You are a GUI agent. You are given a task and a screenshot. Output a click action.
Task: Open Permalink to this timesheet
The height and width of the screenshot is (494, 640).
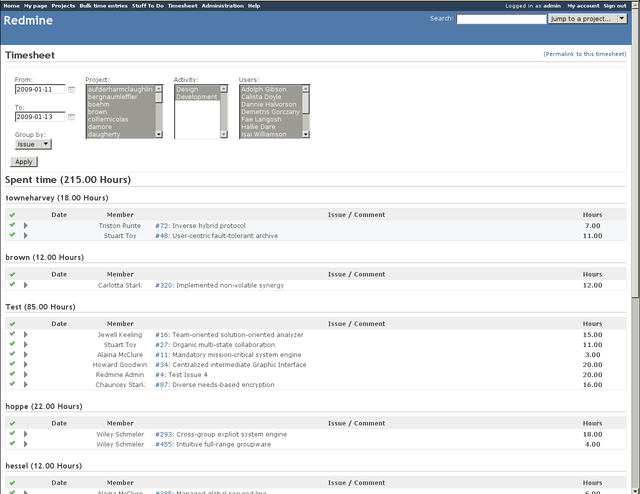[x=584, y=54]
